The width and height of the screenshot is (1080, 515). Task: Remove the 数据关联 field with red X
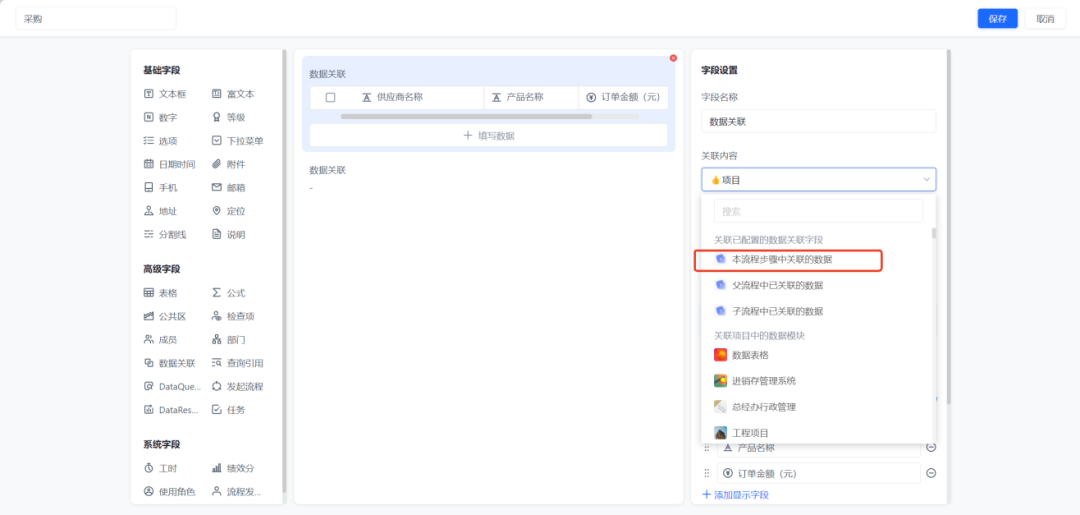tap(673, 58)
